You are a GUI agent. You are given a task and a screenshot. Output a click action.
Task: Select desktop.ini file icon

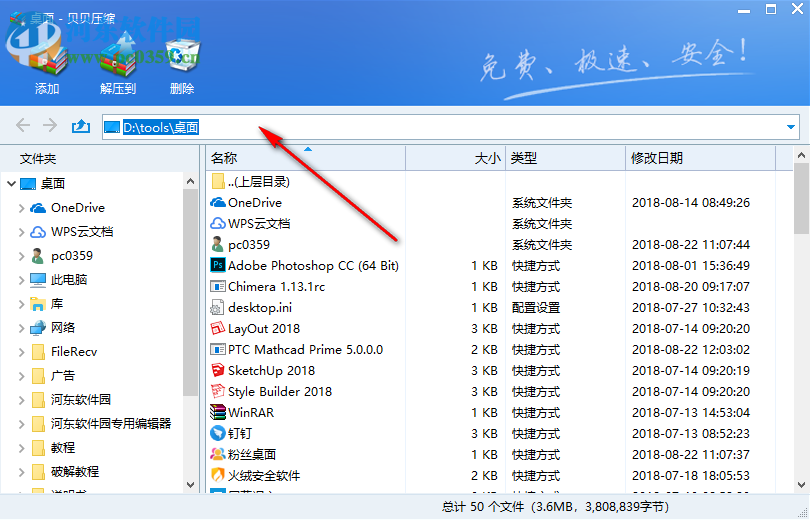[216, 308]
